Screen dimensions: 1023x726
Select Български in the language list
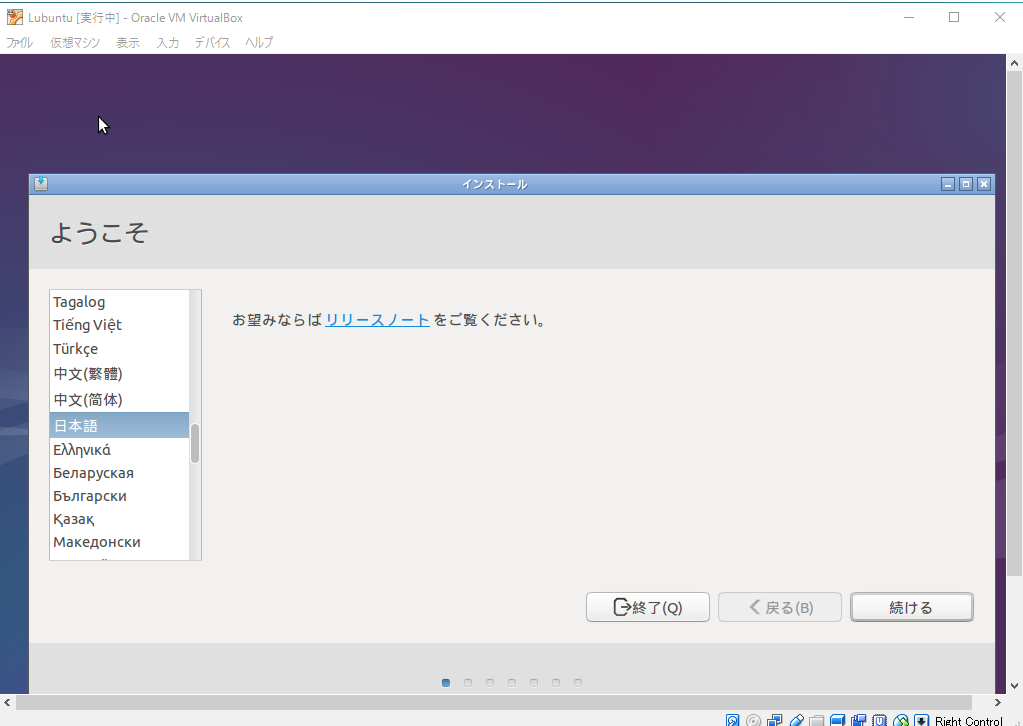point(119,496)
